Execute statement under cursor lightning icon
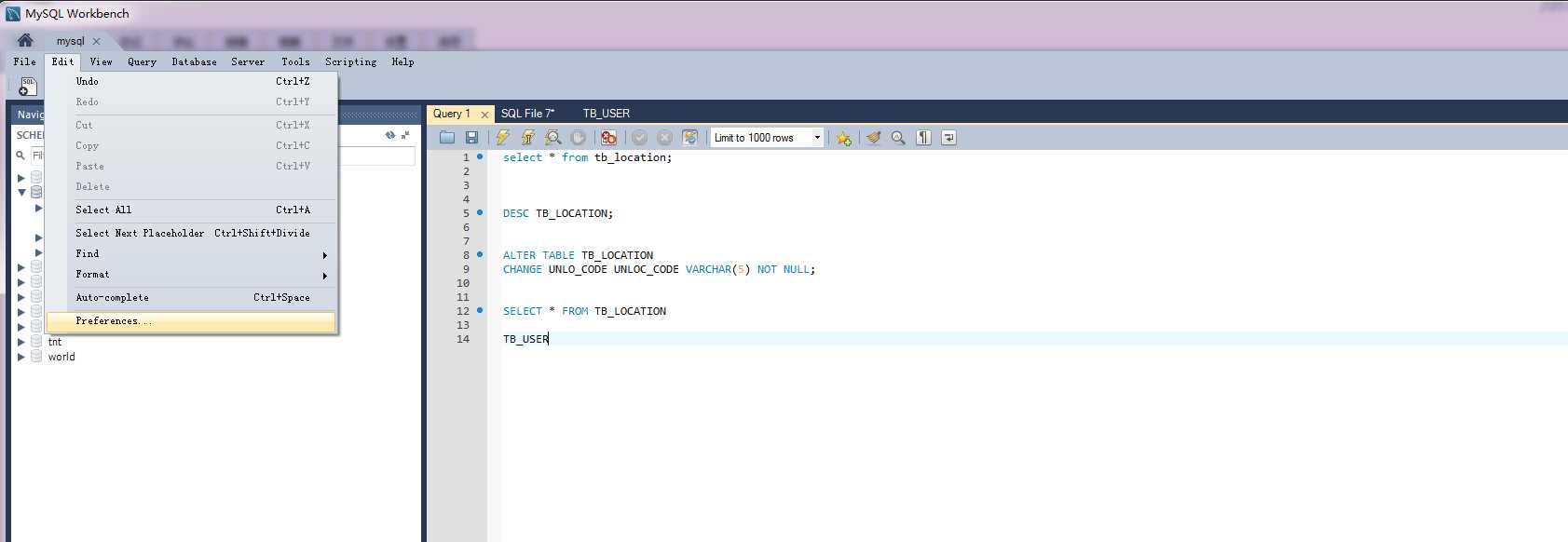 [528, 138]
